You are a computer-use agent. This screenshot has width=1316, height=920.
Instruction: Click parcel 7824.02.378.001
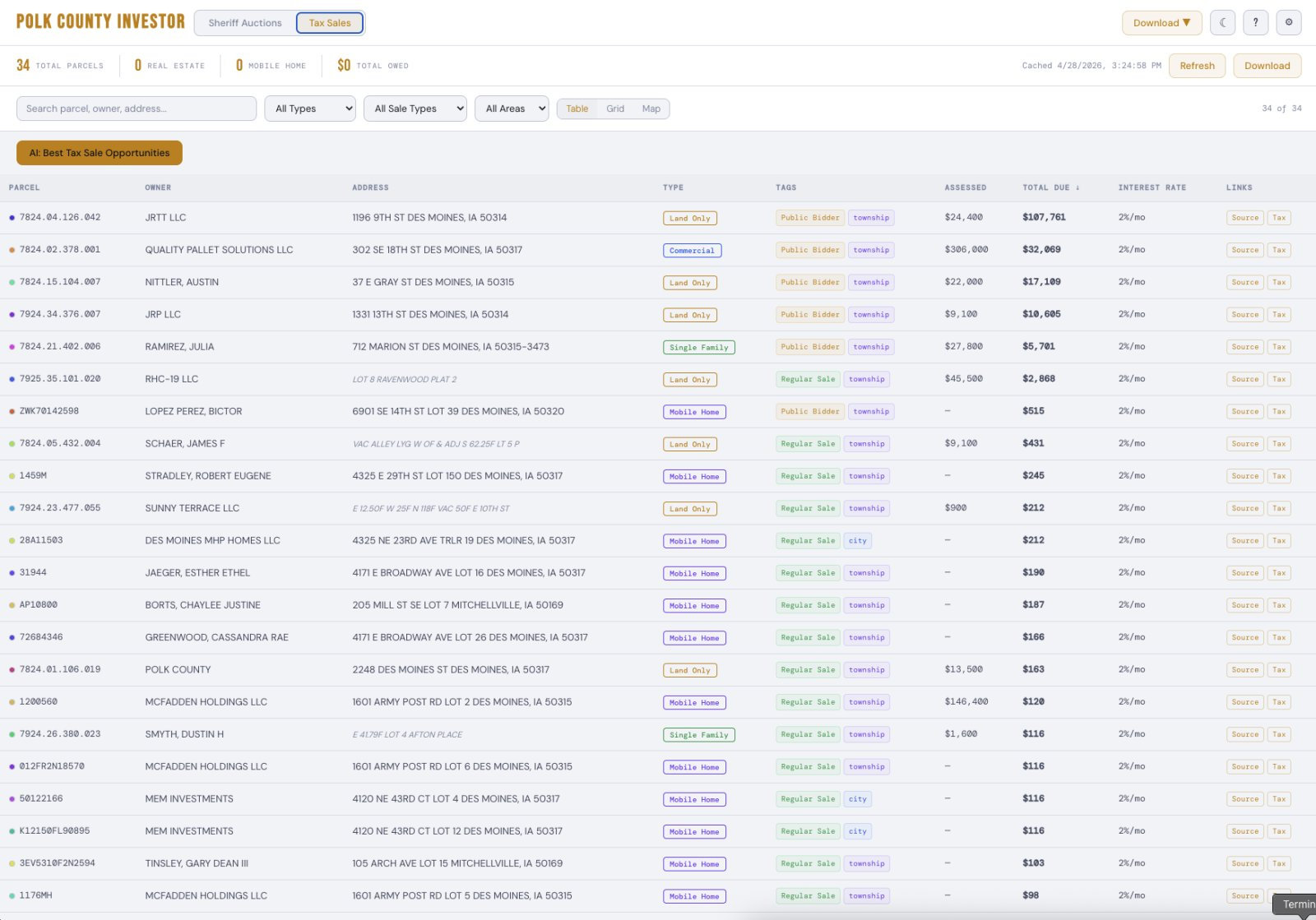tap(60, 250)
